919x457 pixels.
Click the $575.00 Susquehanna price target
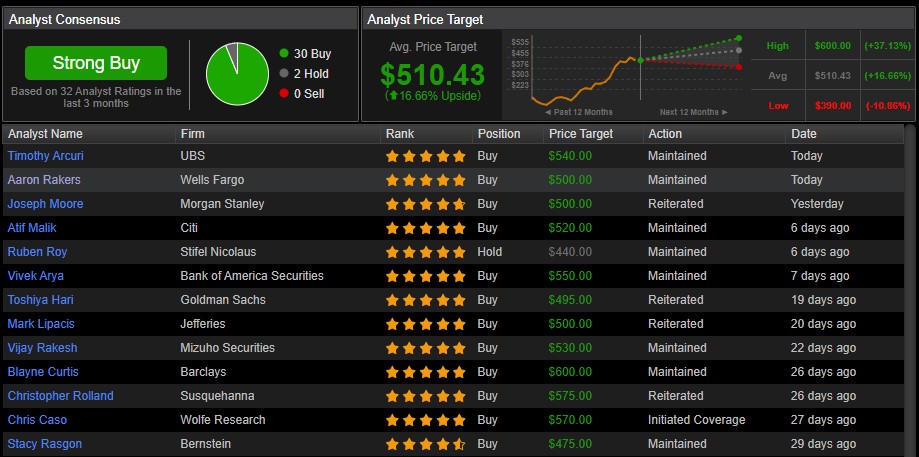(570, 396)
